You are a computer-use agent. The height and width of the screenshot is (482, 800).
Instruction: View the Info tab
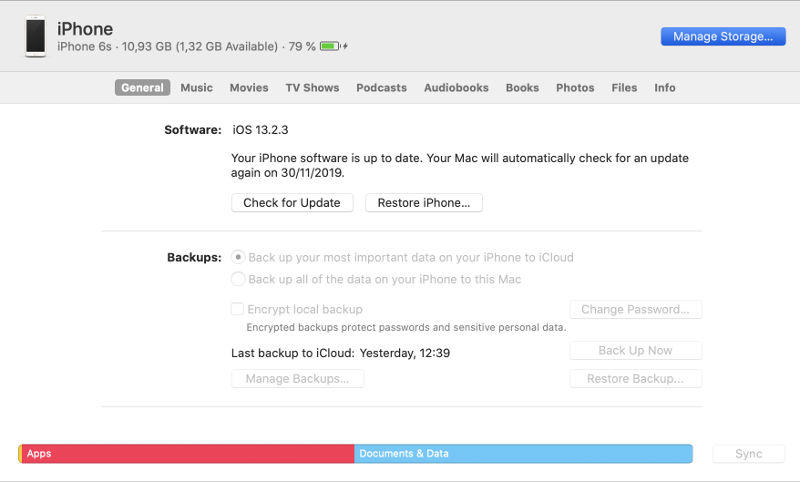pos(665,88)
